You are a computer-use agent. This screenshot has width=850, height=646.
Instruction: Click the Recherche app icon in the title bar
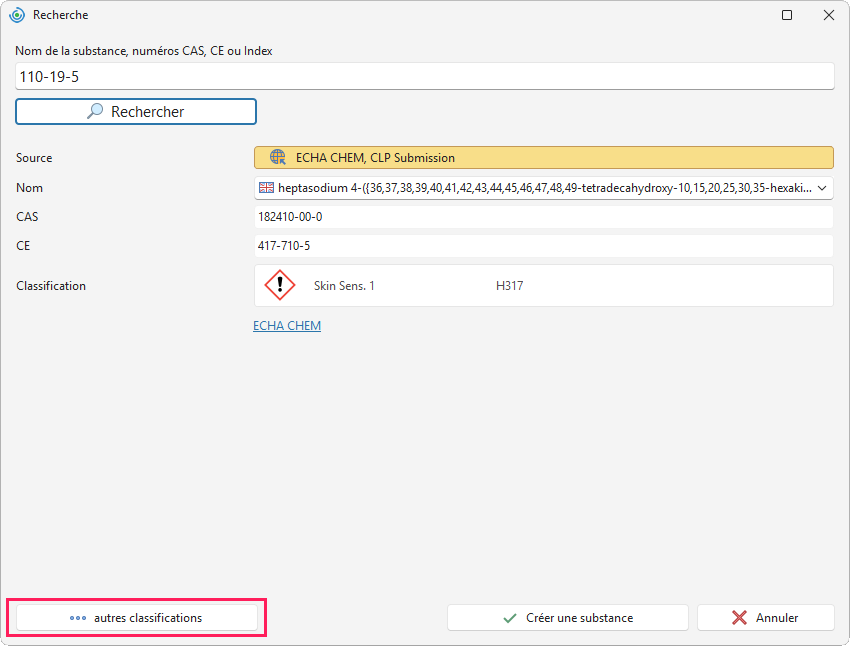click(x=17, y=15)
